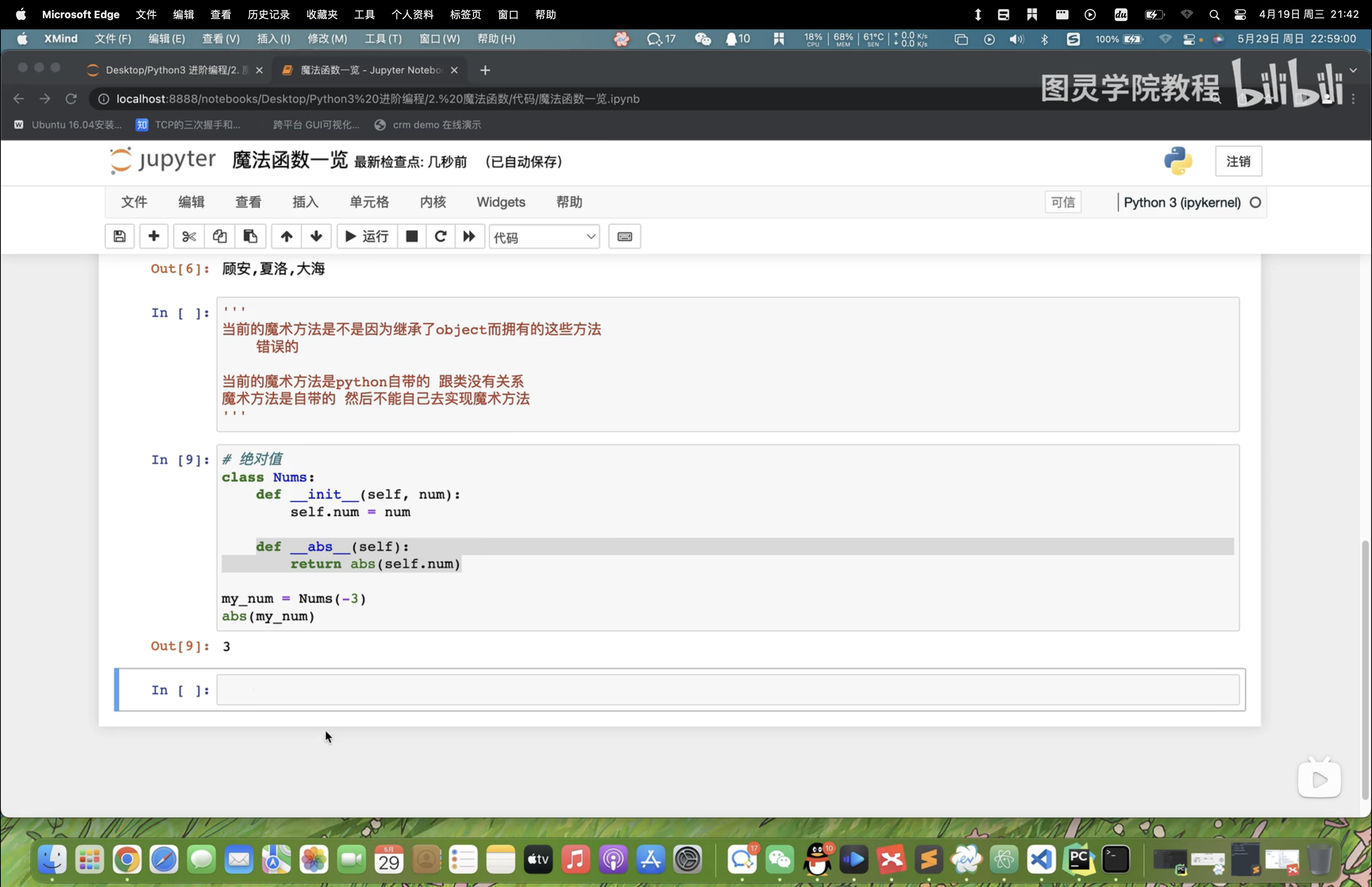Open Jupyter 查看 menu

click(x=248, y=202)
